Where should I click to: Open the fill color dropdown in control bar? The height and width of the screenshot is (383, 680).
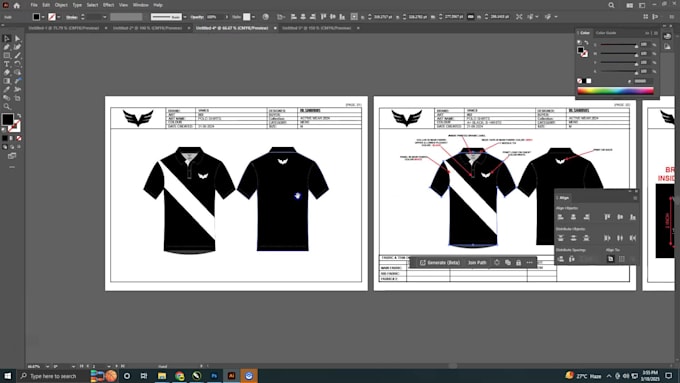coord(43,17)
